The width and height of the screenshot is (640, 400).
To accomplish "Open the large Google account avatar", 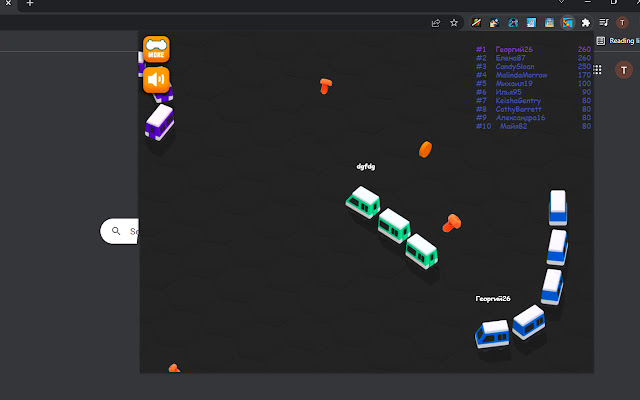I will [x=624, y=70].
